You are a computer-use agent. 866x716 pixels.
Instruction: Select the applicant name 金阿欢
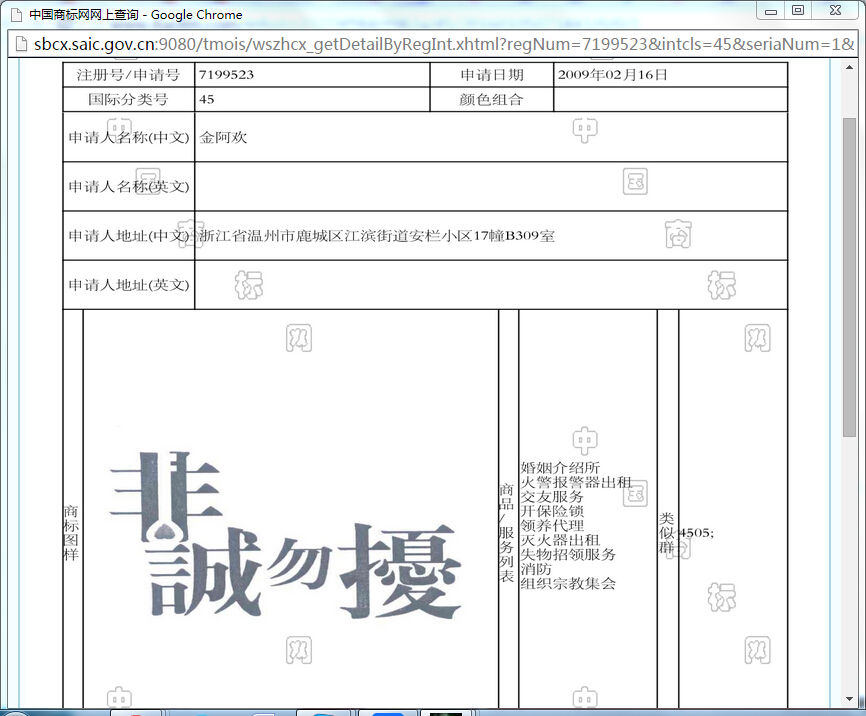click(x=223, y=138)
